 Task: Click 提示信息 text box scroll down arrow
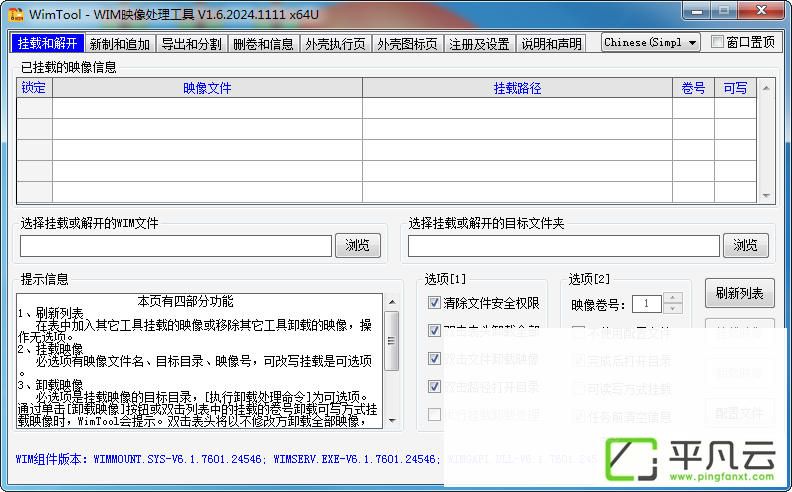[392, 420]
